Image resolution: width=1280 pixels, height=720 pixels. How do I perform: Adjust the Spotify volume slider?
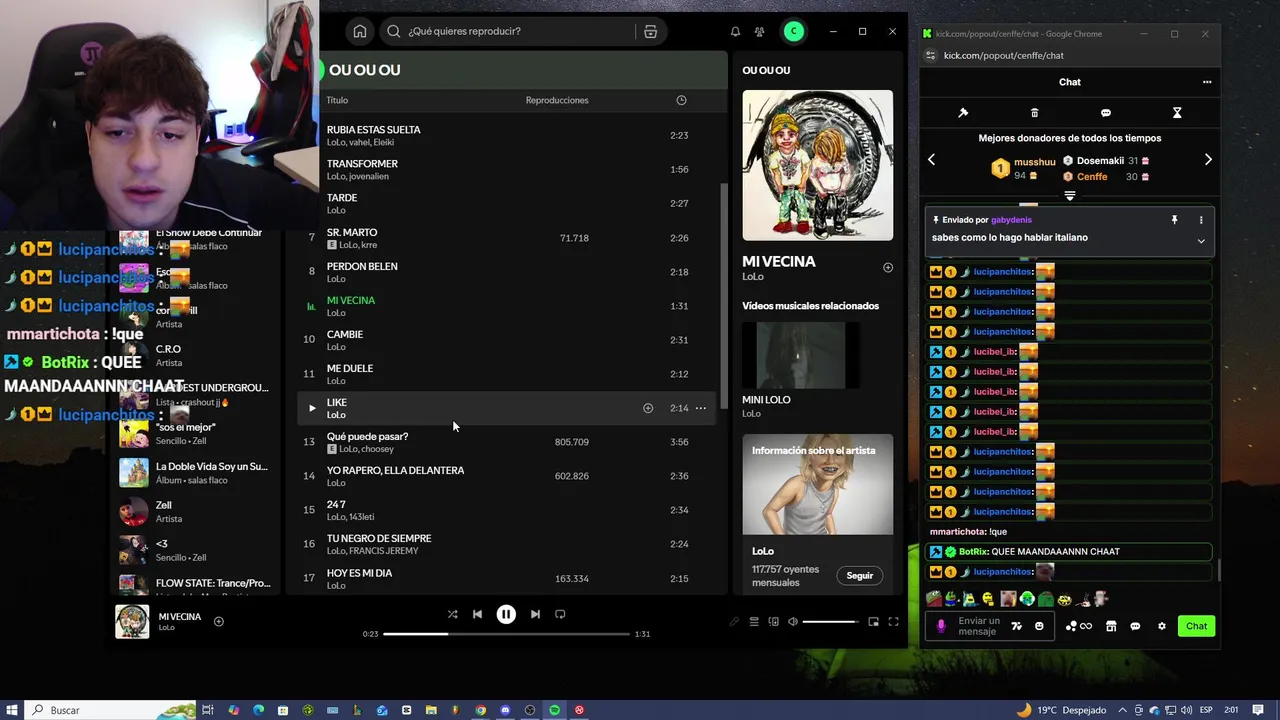(830, 622)
